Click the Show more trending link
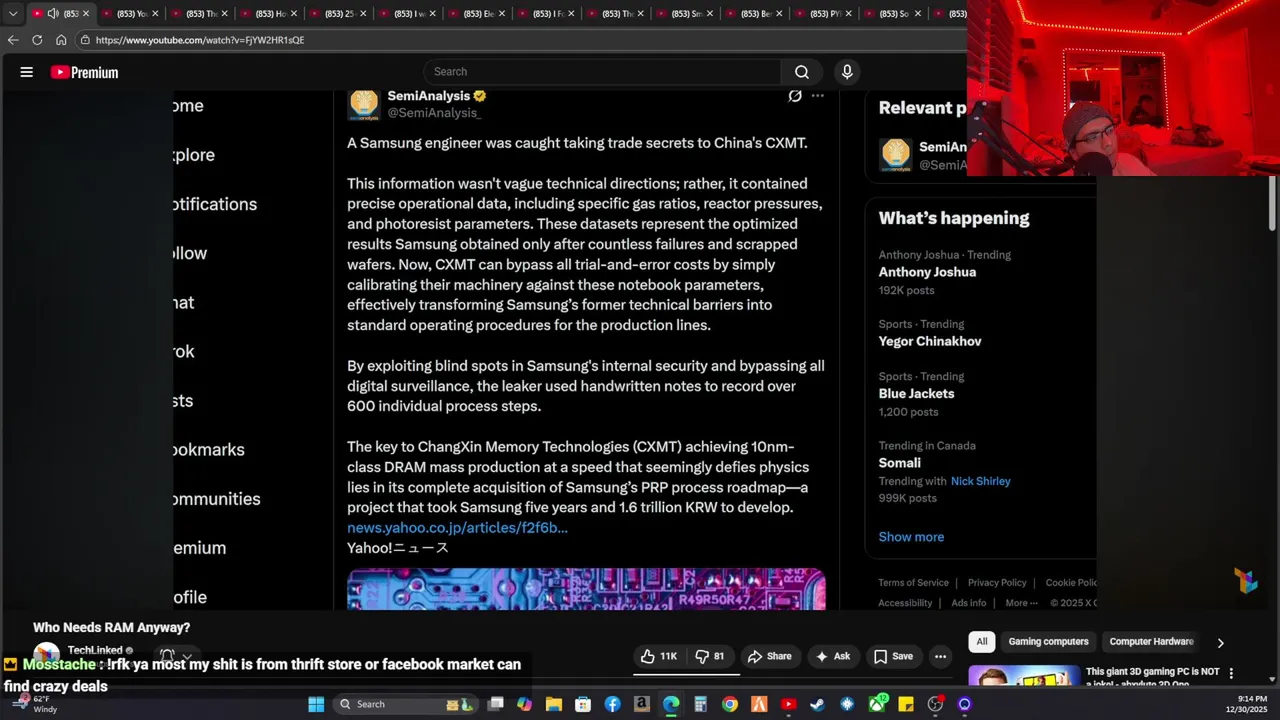1280x720 pixels. [x=911, y=537]
